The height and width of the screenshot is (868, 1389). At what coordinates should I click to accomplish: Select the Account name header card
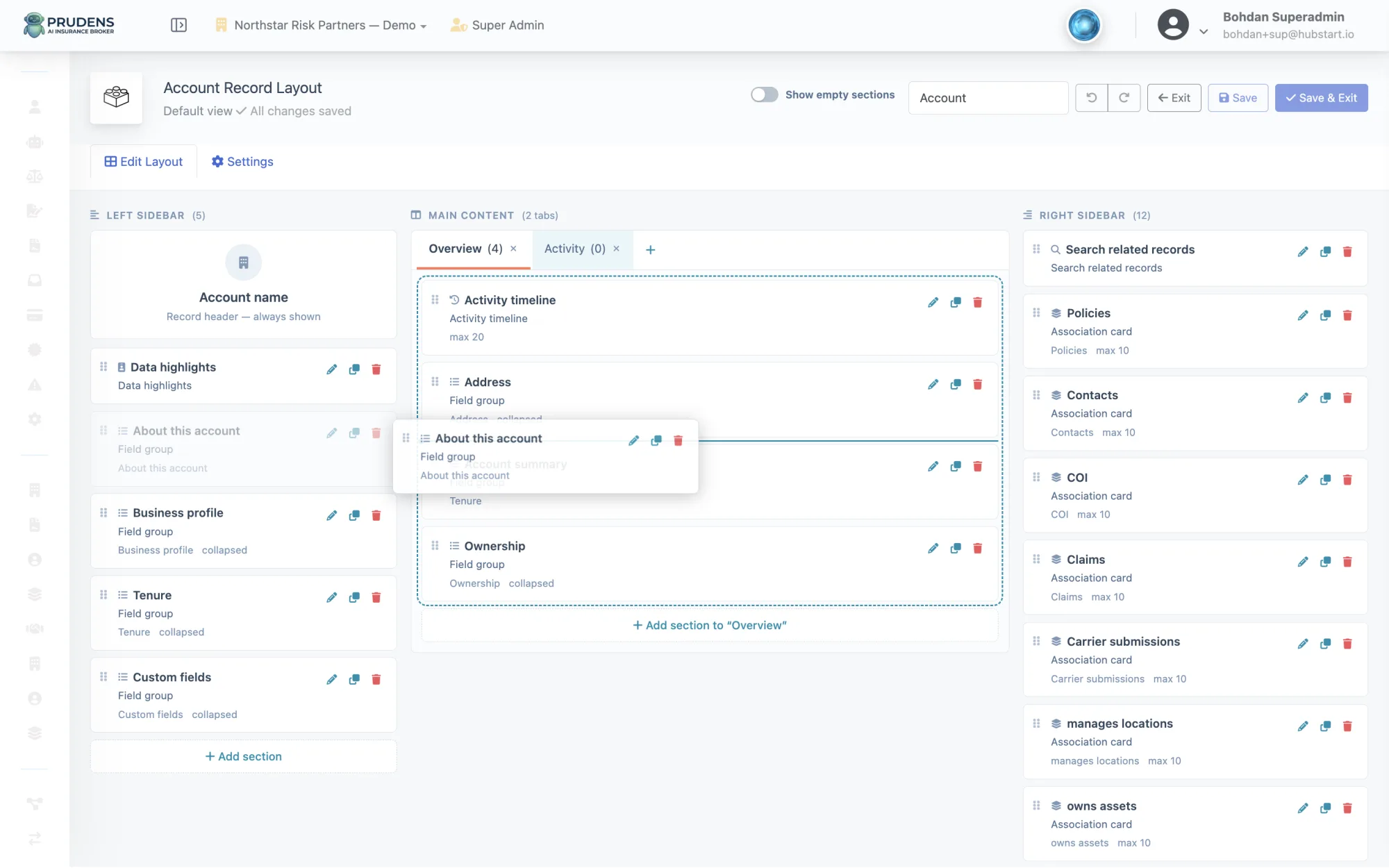click(x=243, y=285)
